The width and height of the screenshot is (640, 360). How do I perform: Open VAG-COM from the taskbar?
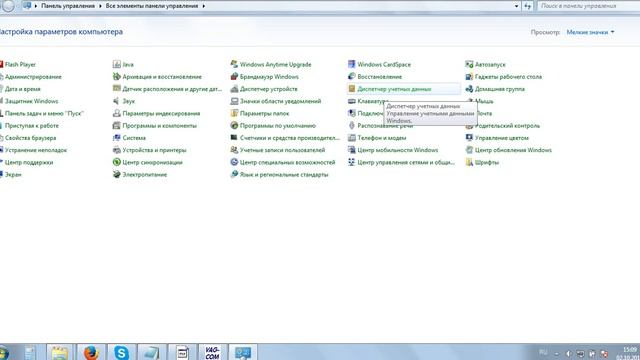point(212,352)
